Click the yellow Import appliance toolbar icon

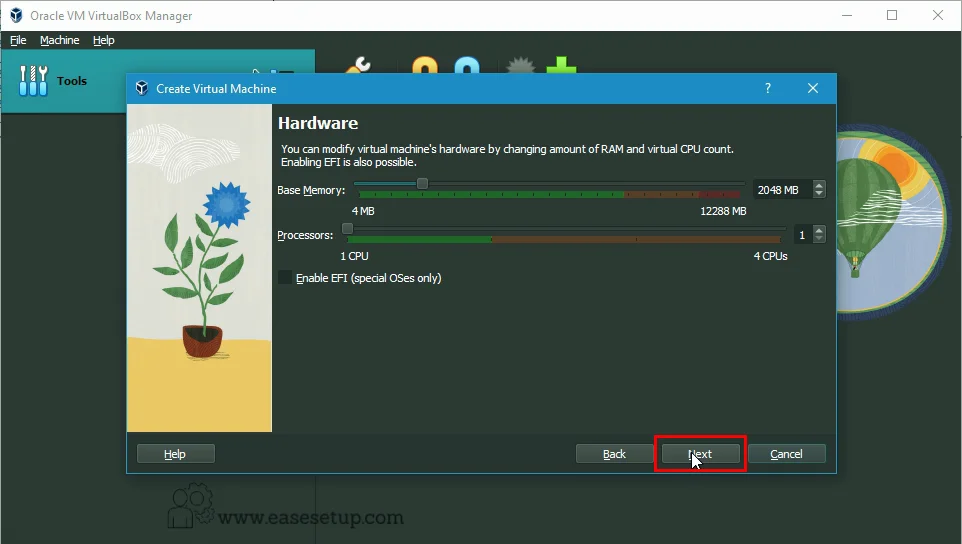coord(425,65)
